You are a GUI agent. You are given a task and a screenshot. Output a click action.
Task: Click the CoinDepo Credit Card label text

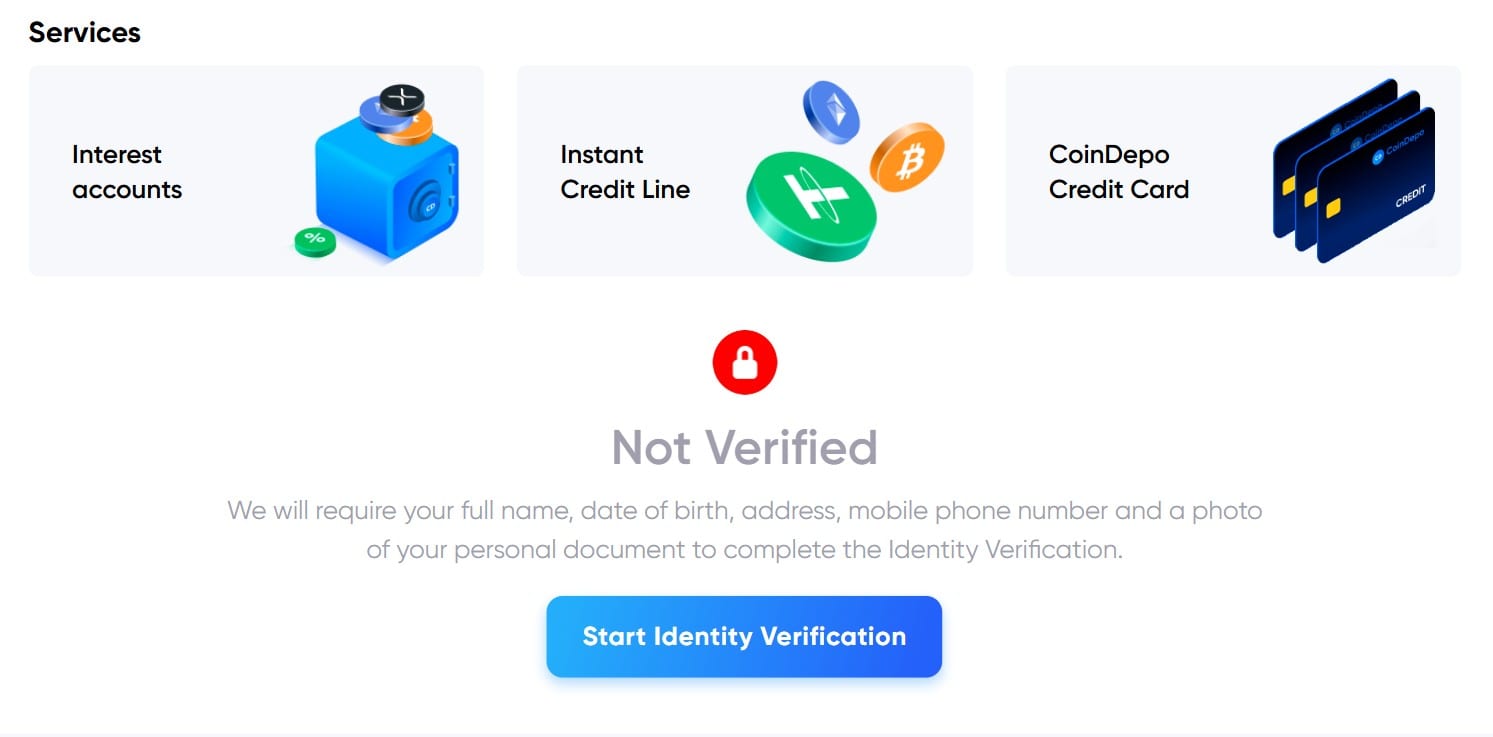pos(1119,172)
